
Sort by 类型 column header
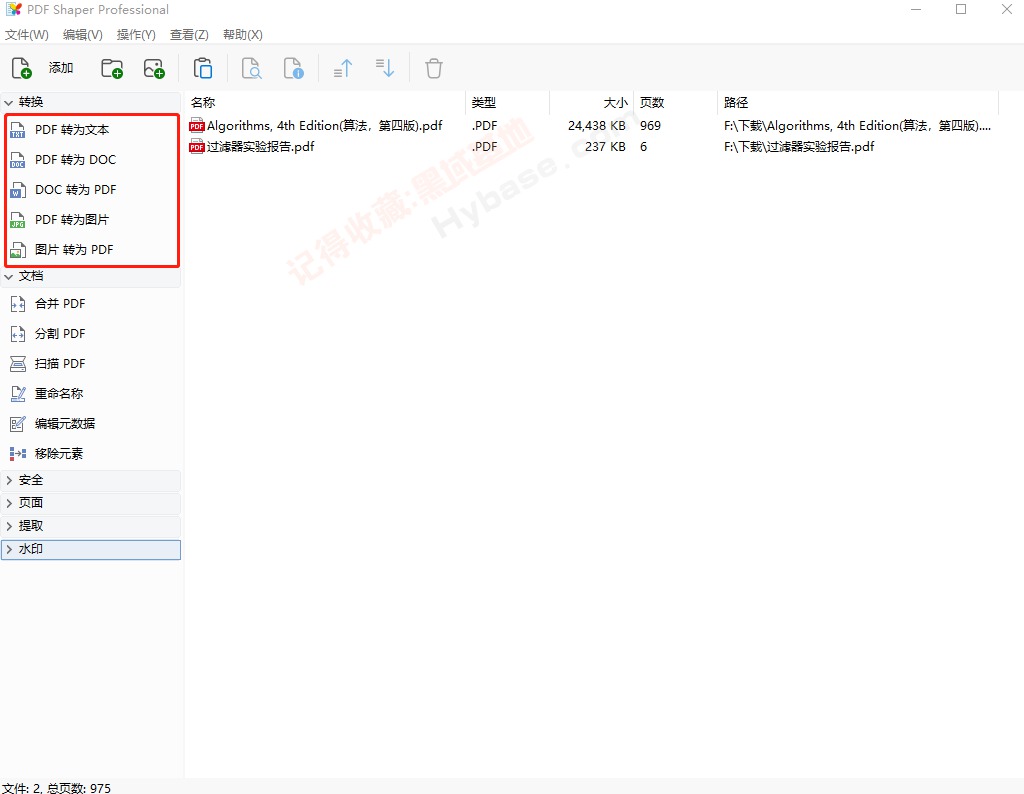(x=507, y=103)
